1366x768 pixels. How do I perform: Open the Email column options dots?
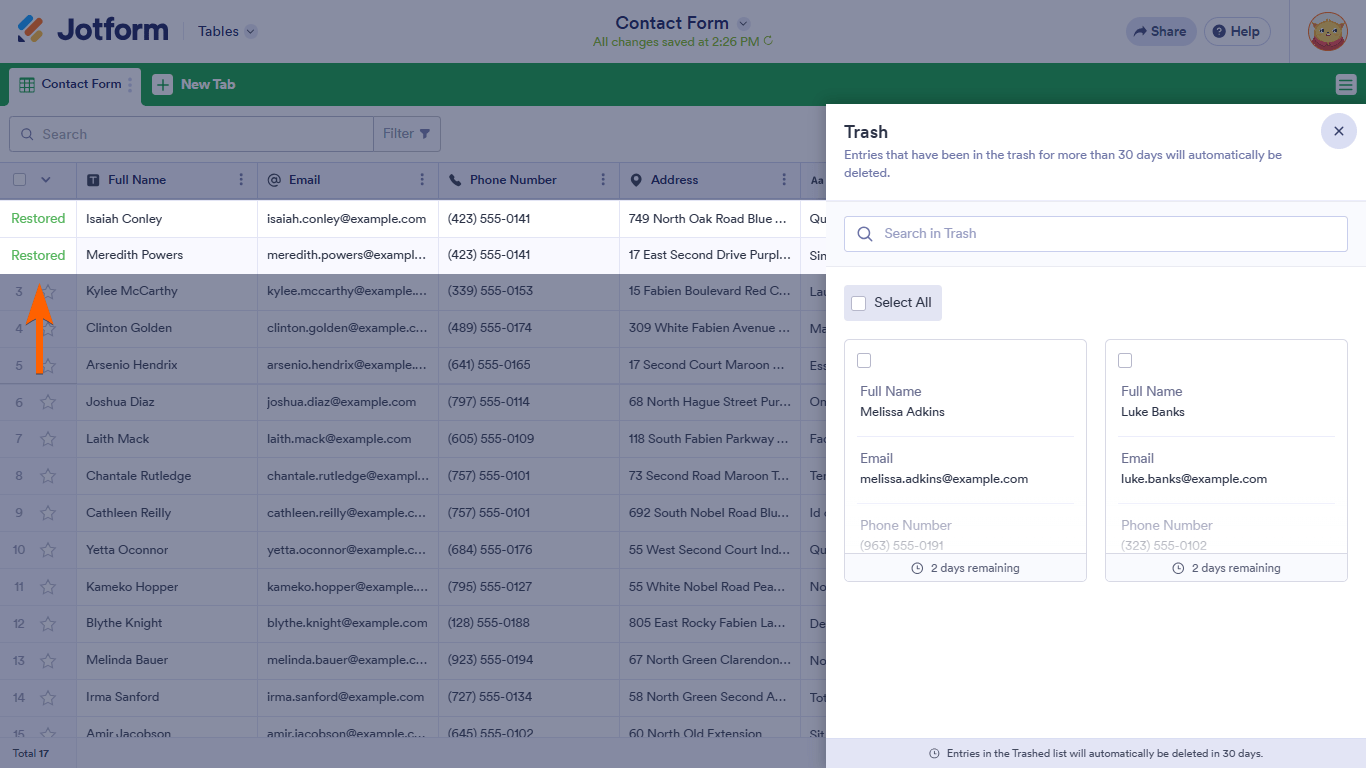422,180
